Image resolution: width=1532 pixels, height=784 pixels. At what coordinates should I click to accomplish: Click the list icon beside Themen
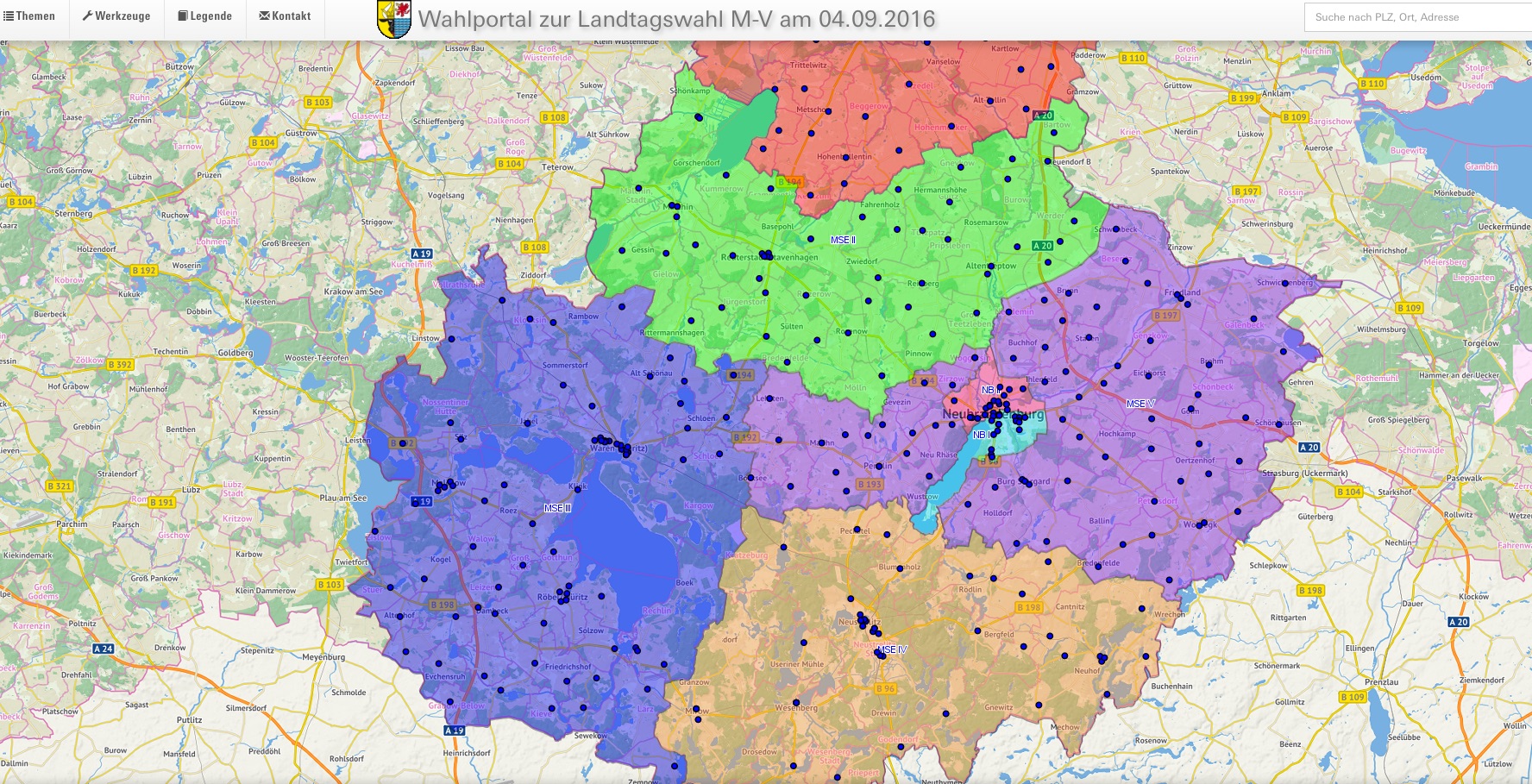[8, 16]
